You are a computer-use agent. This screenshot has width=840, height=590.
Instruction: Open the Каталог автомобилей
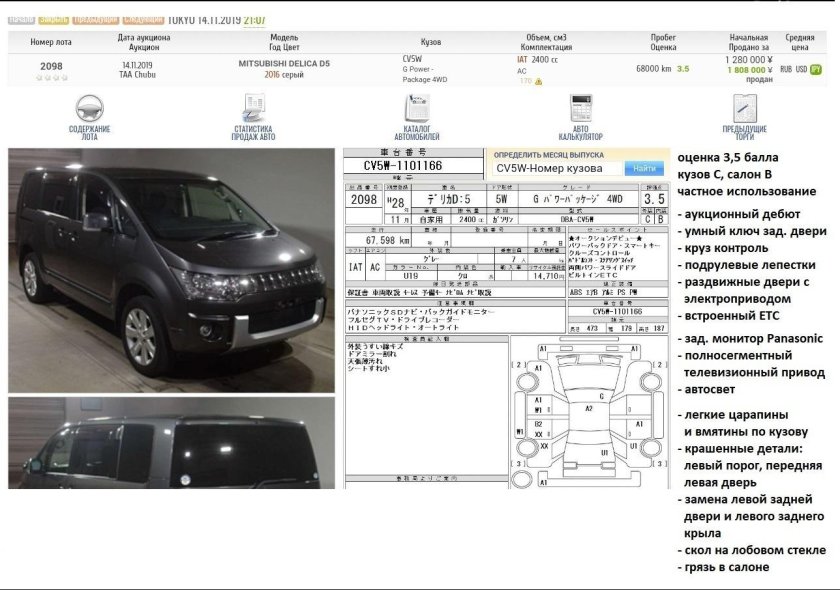(420, 116)
